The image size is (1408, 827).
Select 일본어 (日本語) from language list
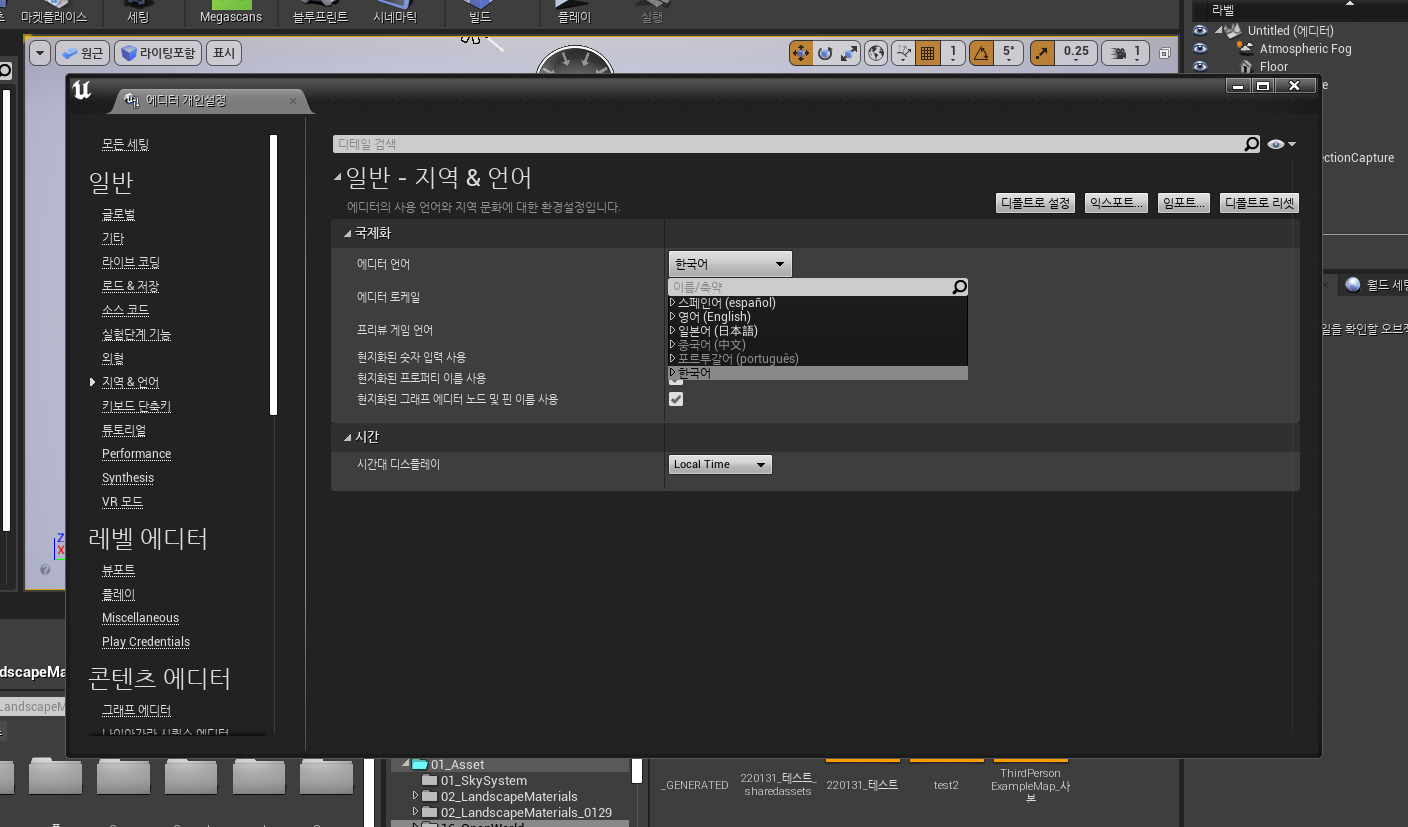[718, 330]
